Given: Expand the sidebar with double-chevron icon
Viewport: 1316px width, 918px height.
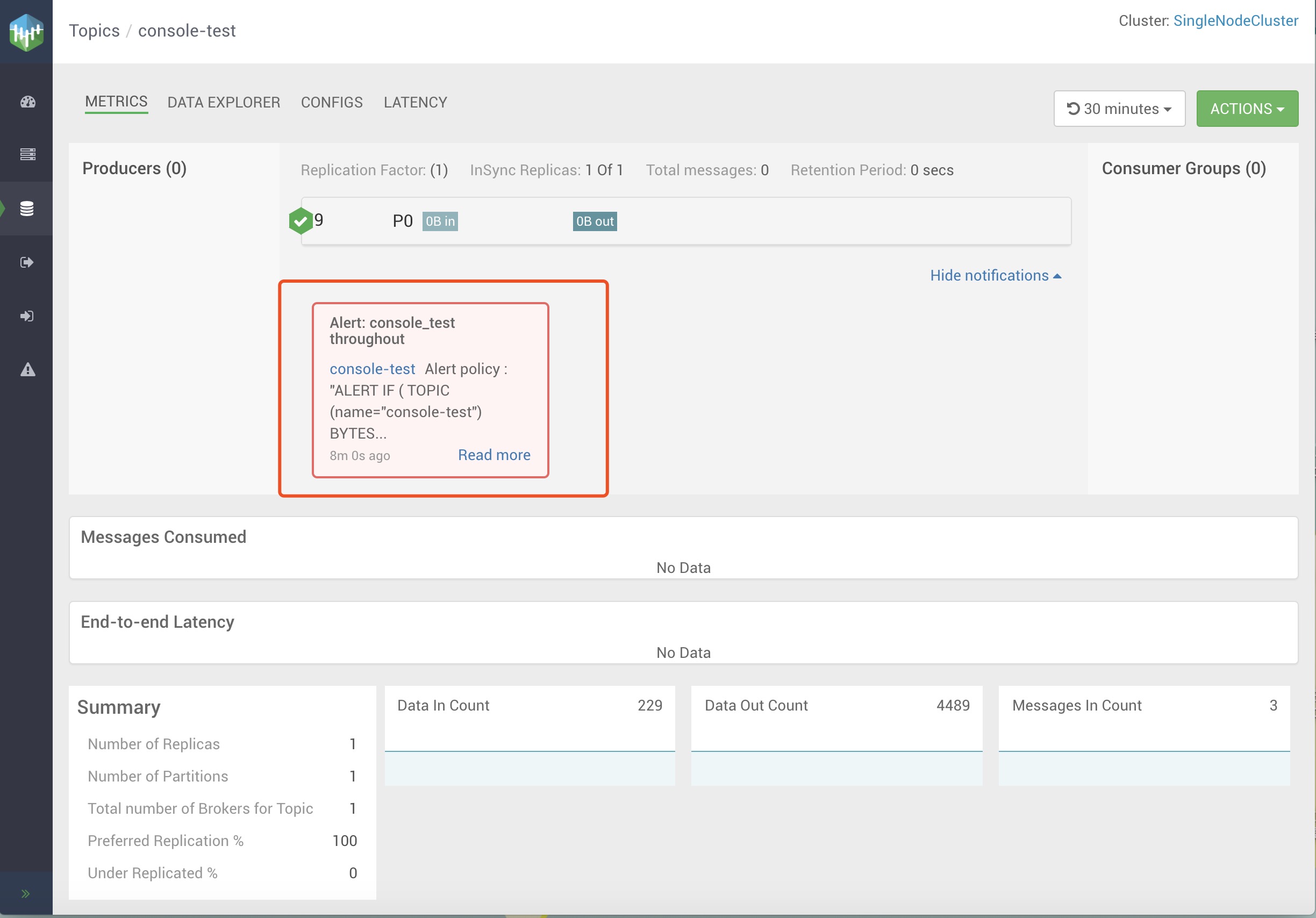Looking at the screenshot, I should (x=25, y=893).
